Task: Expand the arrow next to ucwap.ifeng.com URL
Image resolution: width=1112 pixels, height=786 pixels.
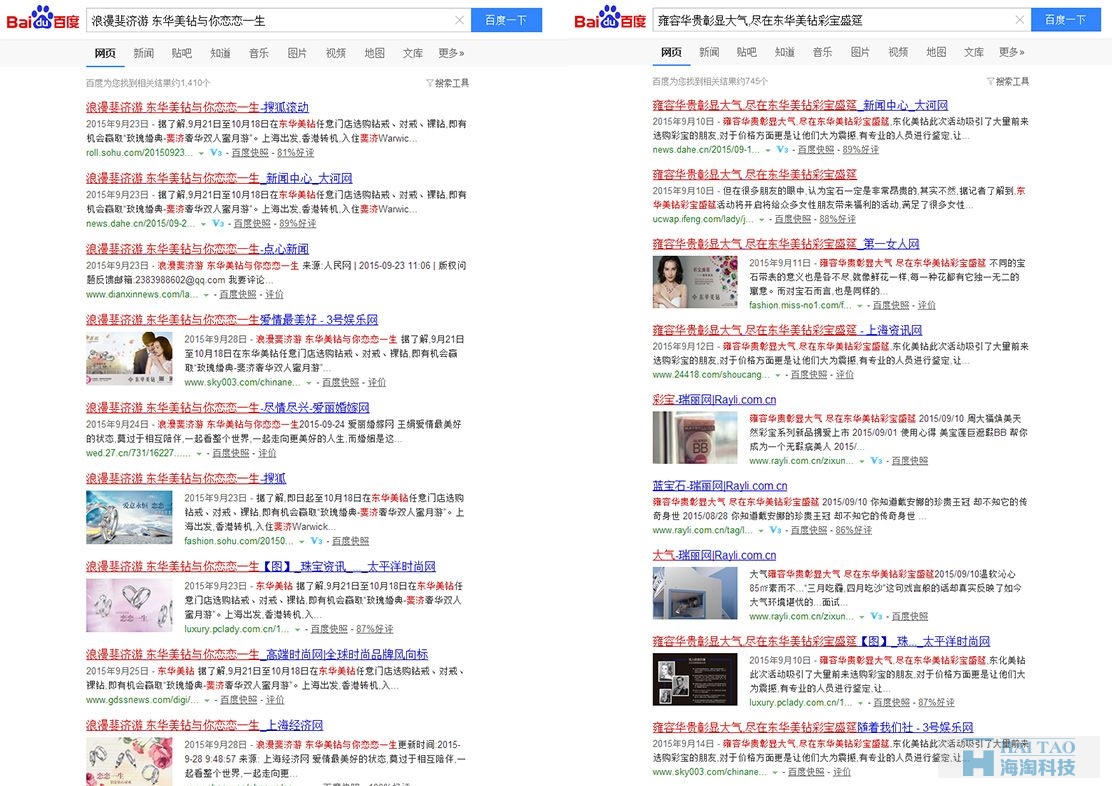Action: coord(762,220)
